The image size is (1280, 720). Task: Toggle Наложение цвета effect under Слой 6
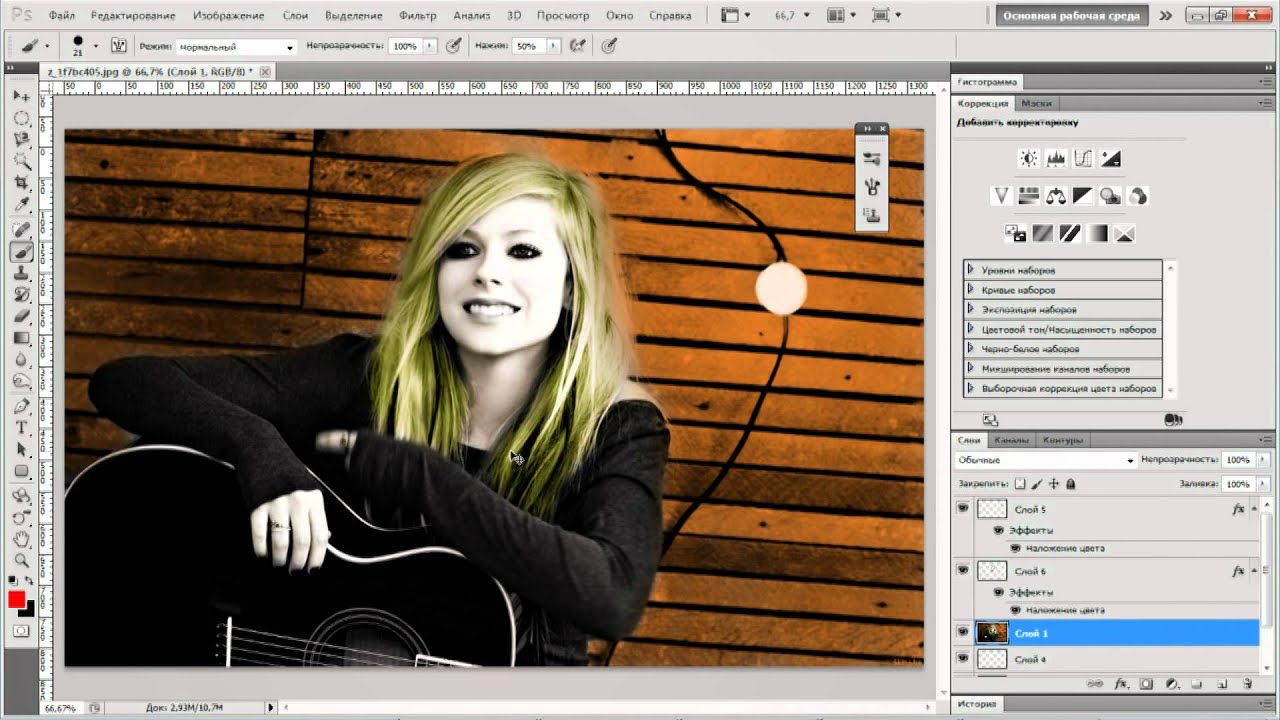point(1015,610)
